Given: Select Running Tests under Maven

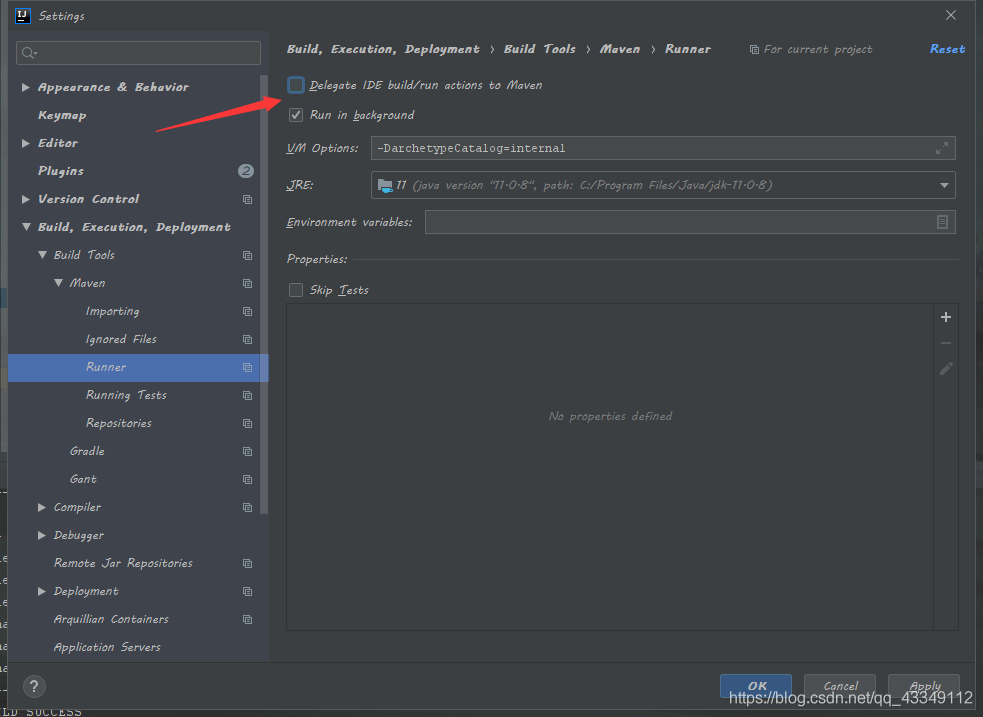Looking at the screenshot, I should [x=126, y=395].
